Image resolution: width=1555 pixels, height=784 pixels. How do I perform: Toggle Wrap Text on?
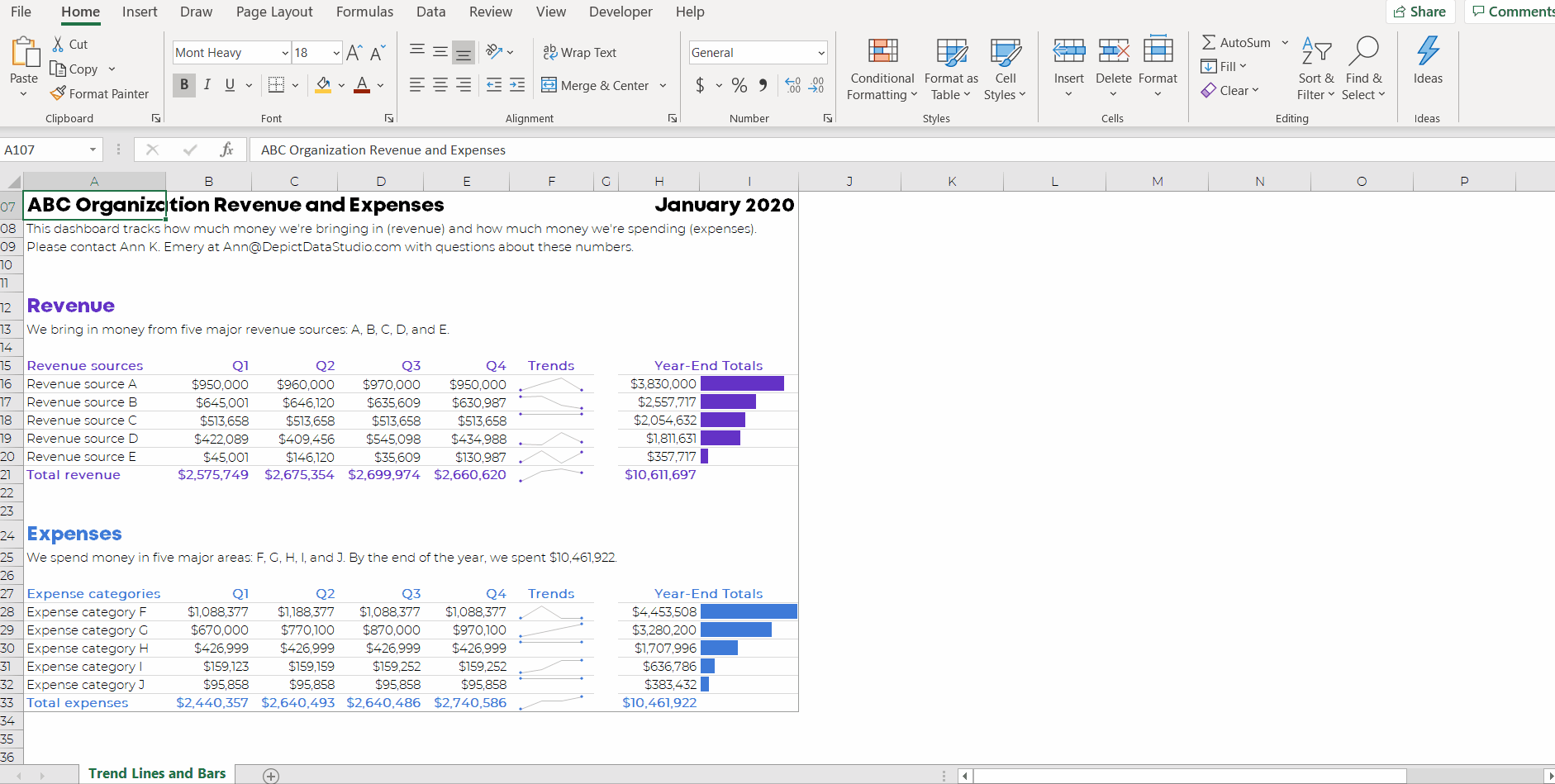click(579, 52)
